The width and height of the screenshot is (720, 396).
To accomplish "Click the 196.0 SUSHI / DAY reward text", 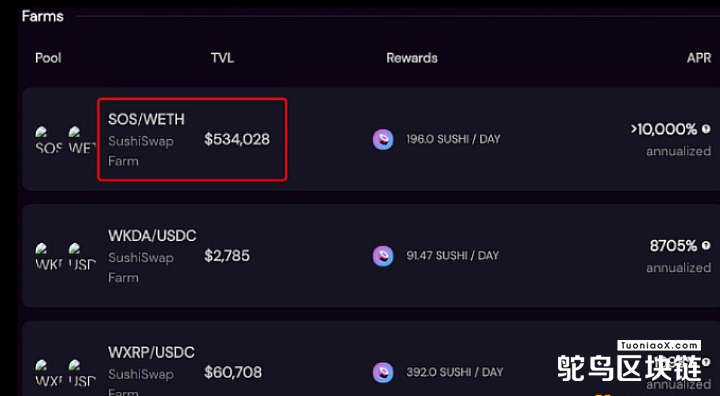I will coord(453,139).
